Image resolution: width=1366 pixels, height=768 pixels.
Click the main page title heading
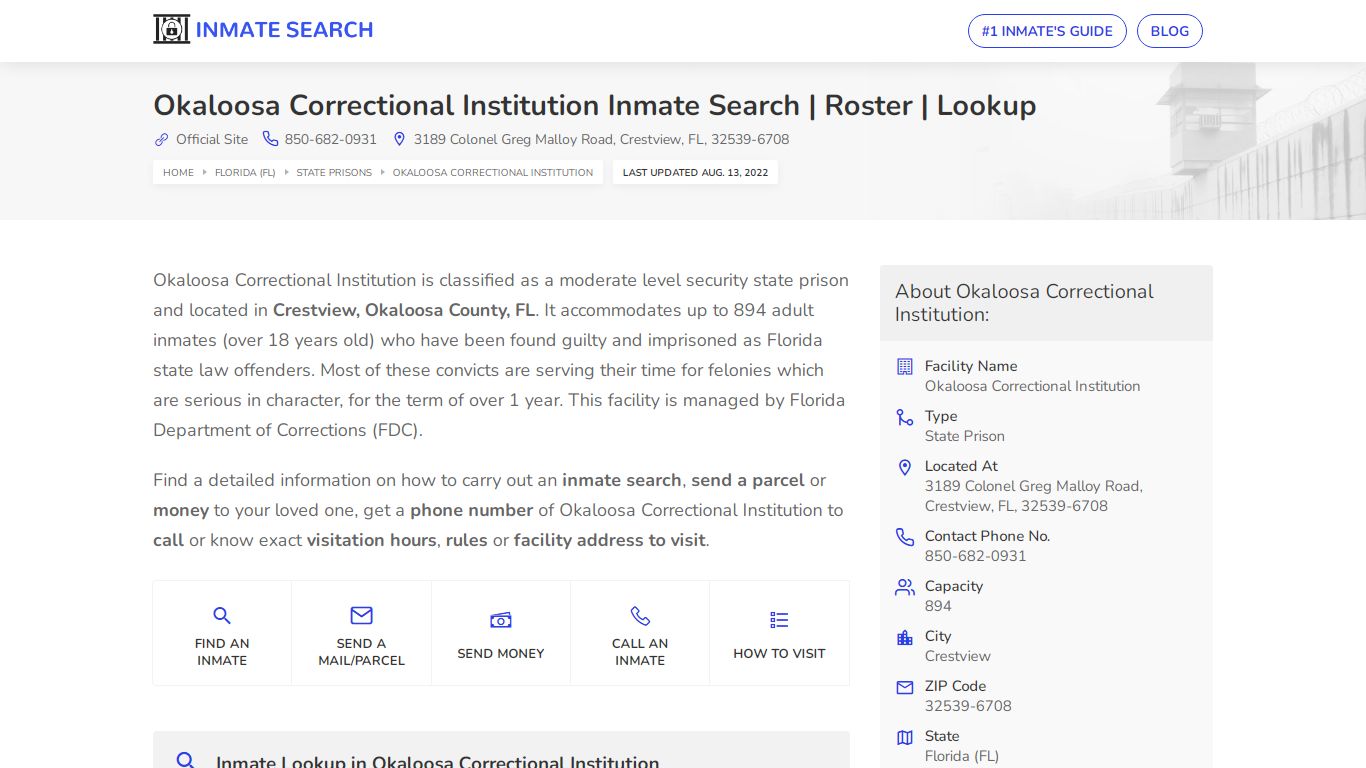(594, 105)
